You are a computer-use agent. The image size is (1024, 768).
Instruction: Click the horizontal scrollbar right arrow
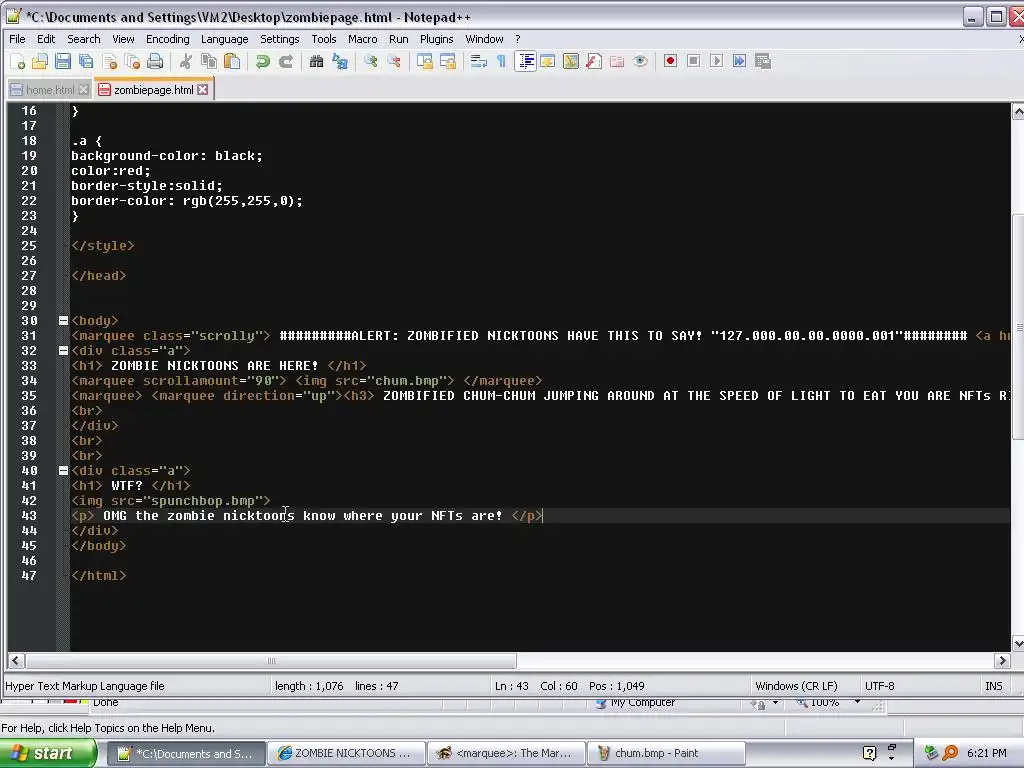coord(1002,661)
